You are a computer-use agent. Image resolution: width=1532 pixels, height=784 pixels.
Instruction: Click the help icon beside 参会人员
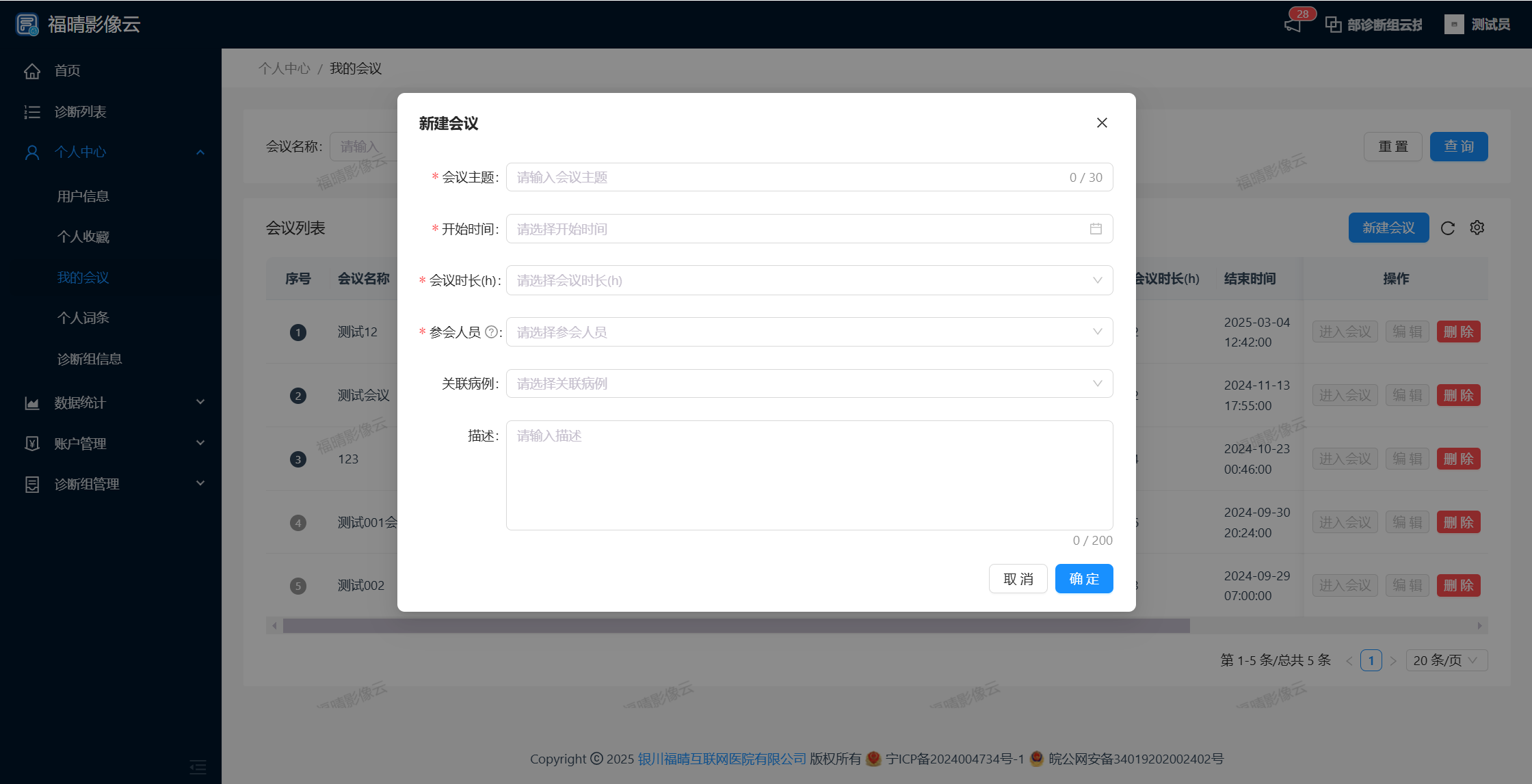pyautogui.click(x=491, y=332)
